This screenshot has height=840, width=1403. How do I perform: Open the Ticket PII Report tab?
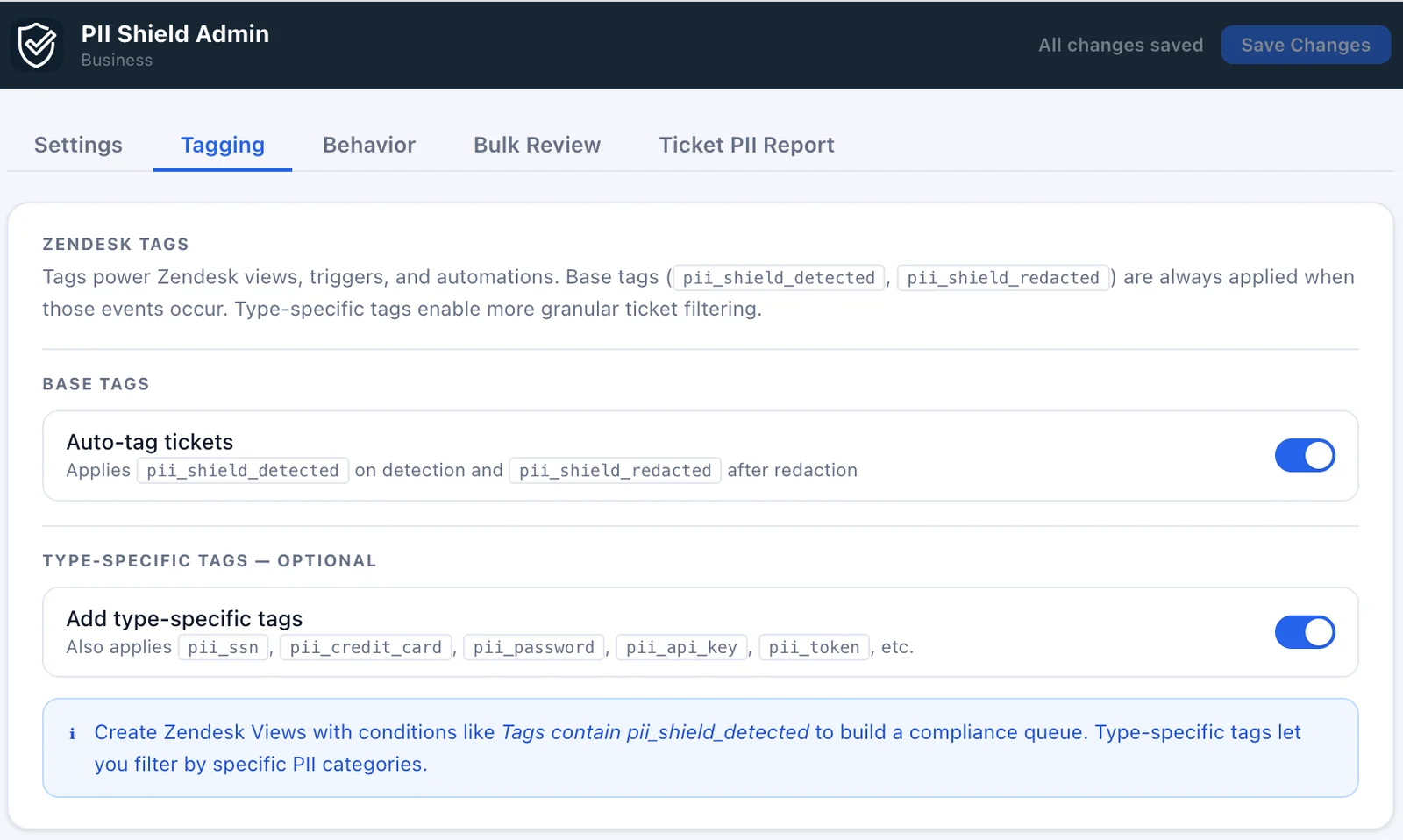(747, 145)
